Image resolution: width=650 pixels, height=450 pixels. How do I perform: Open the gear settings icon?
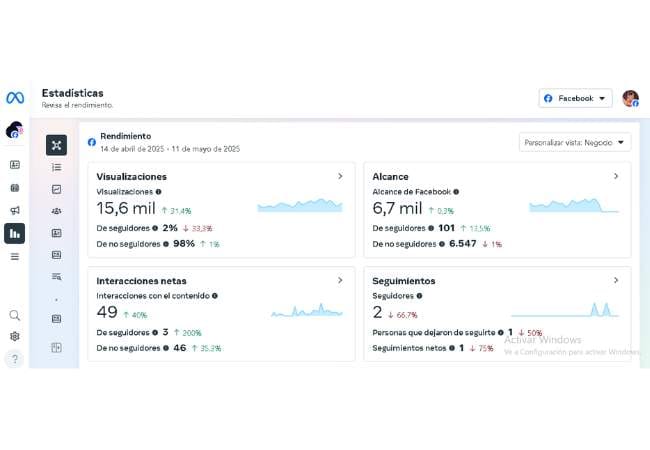coord(15,337)
